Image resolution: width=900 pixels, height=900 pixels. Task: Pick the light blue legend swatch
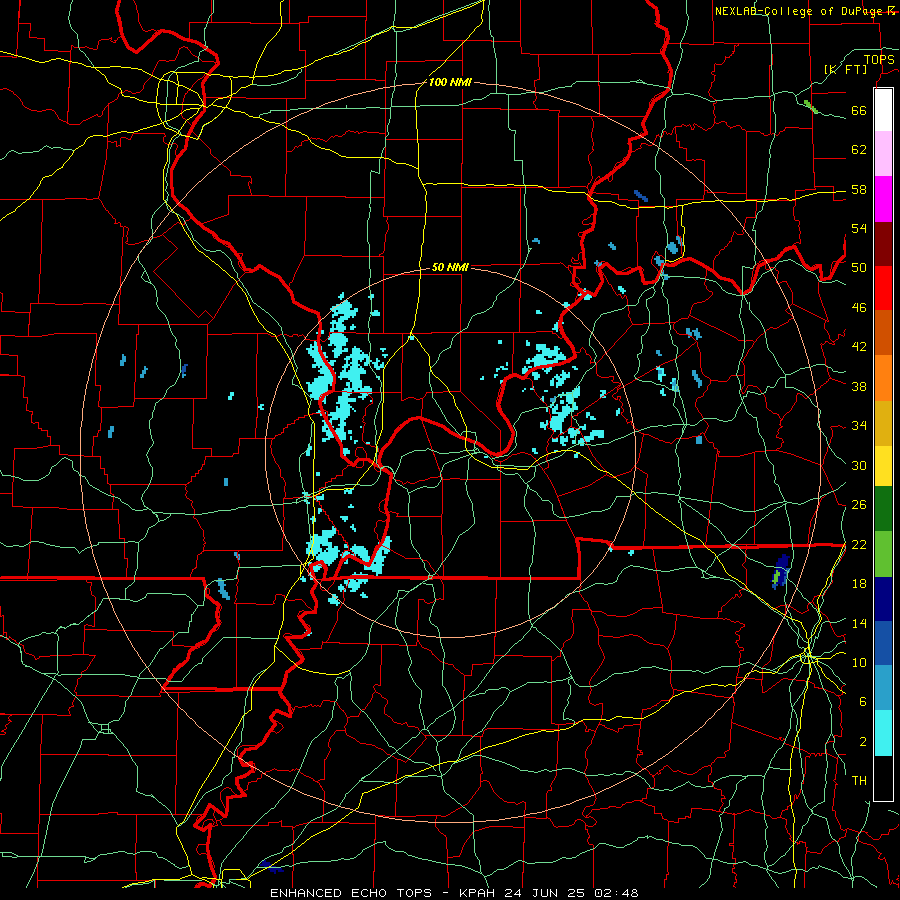[x=883, y=688]
